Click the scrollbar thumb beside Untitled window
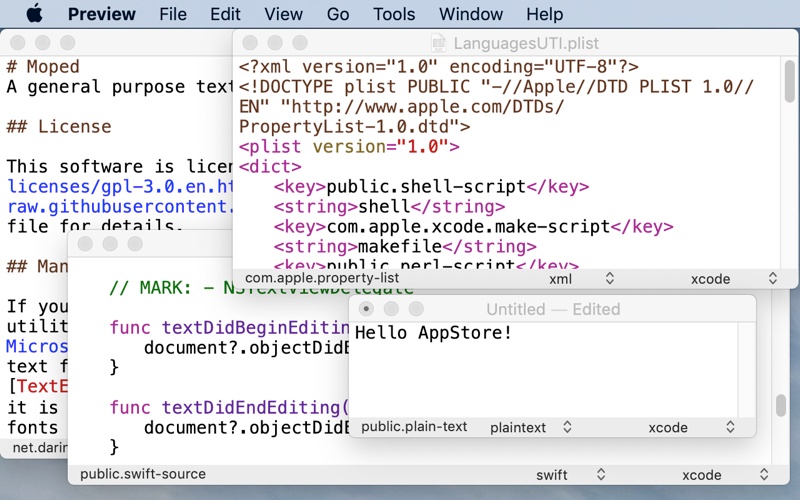The width and height of the screenshot is (800, 500). click(781, 405)
